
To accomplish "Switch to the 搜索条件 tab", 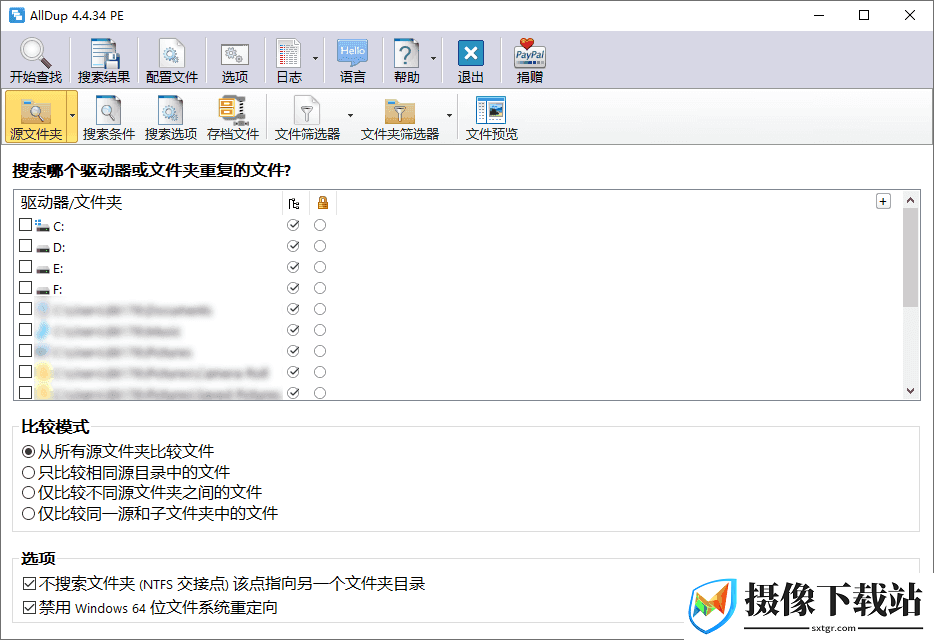I will pyautogui.click(x=108, y=117).
